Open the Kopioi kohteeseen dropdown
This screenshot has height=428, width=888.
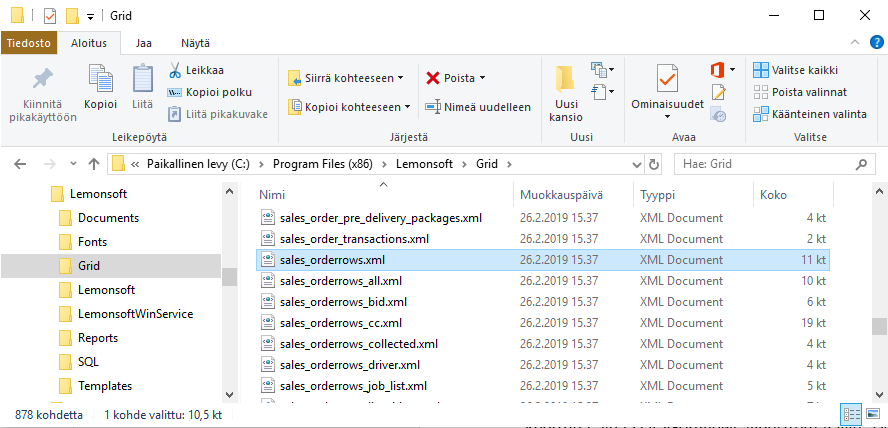tap(351, 106)
